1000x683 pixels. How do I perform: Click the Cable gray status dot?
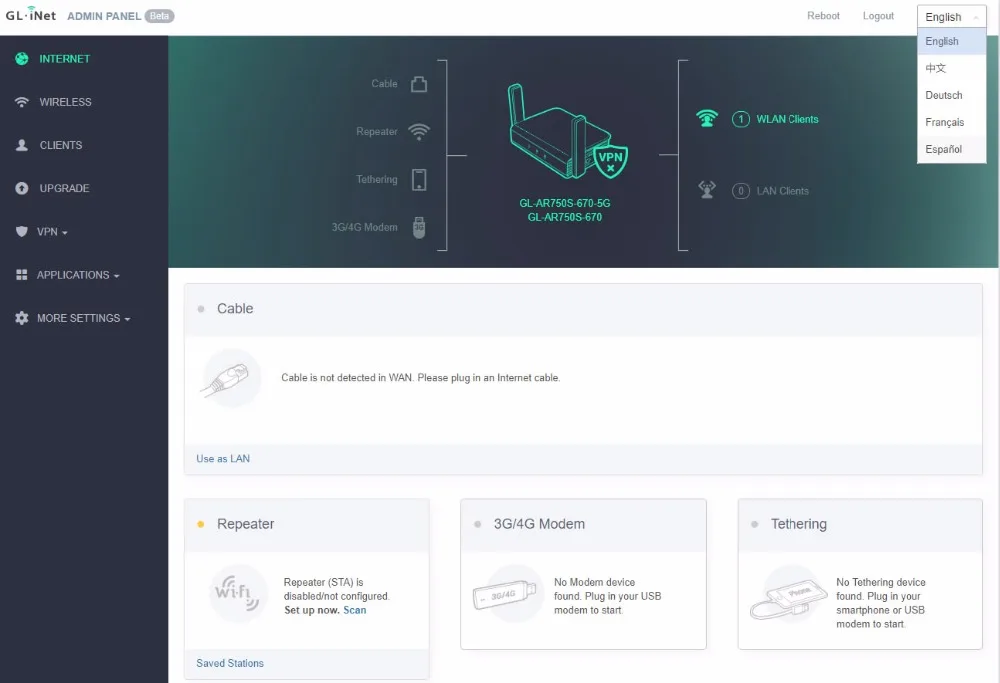201,309
